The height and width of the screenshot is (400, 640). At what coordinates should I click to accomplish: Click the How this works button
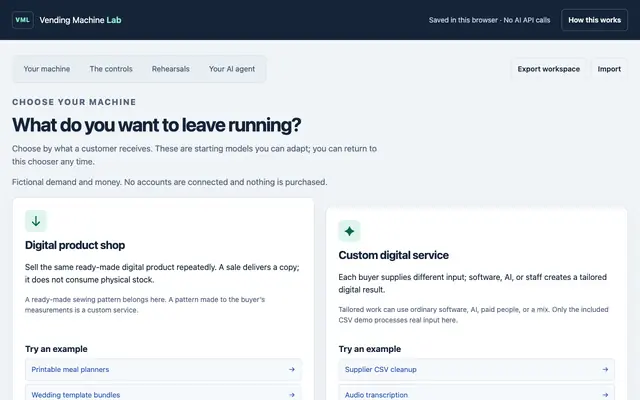point(594,20)
